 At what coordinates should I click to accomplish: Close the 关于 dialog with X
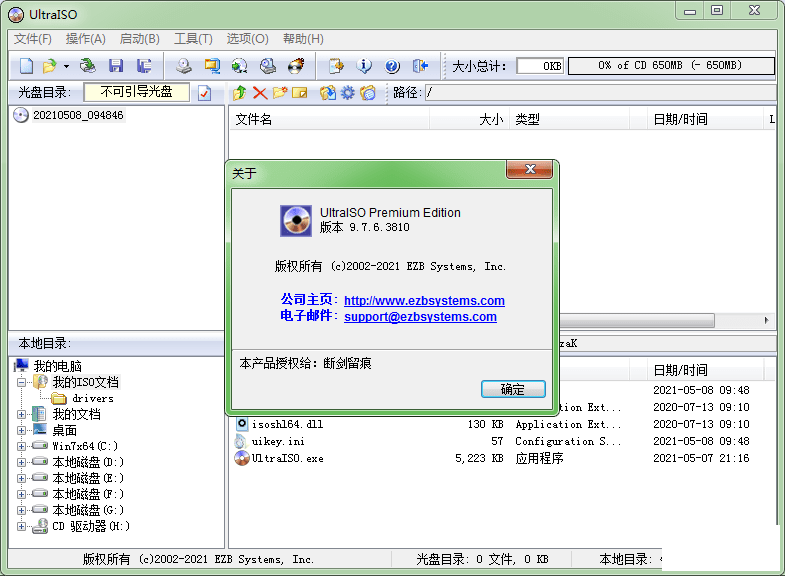pos(530,169)
